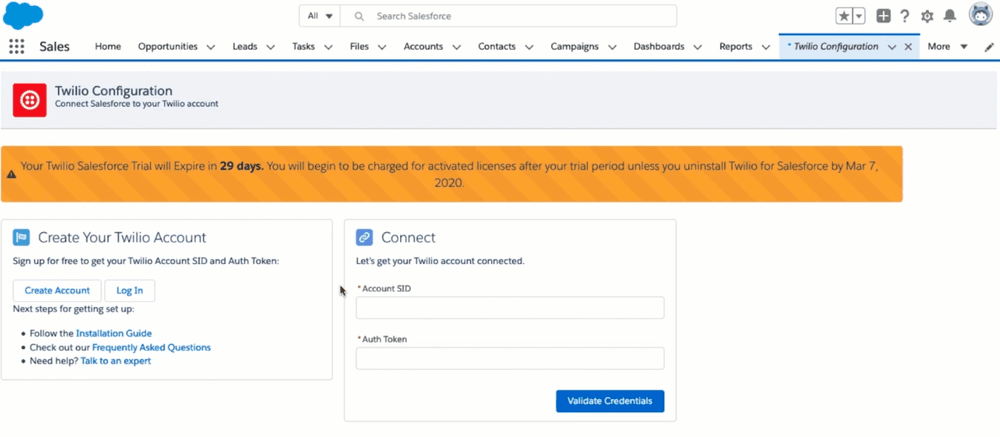Expand the Favorites list dropdown arrow

point(859,16)
